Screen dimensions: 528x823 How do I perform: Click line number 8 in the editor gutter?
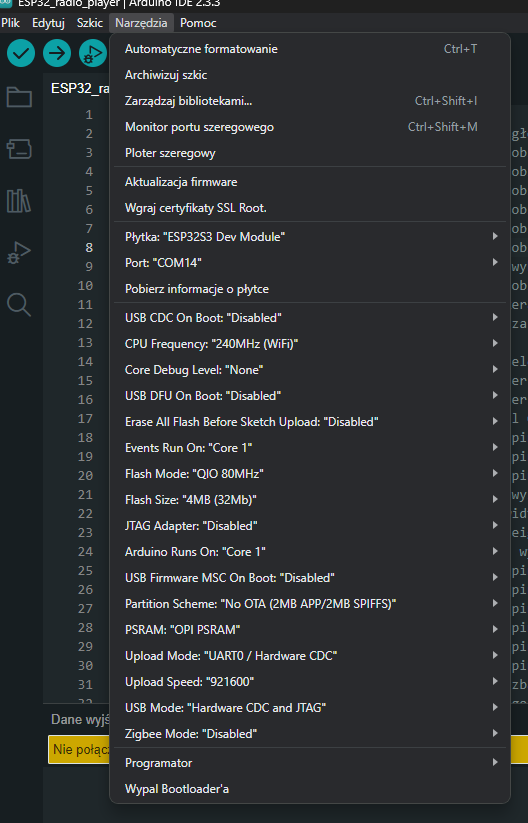pos(89,247)
